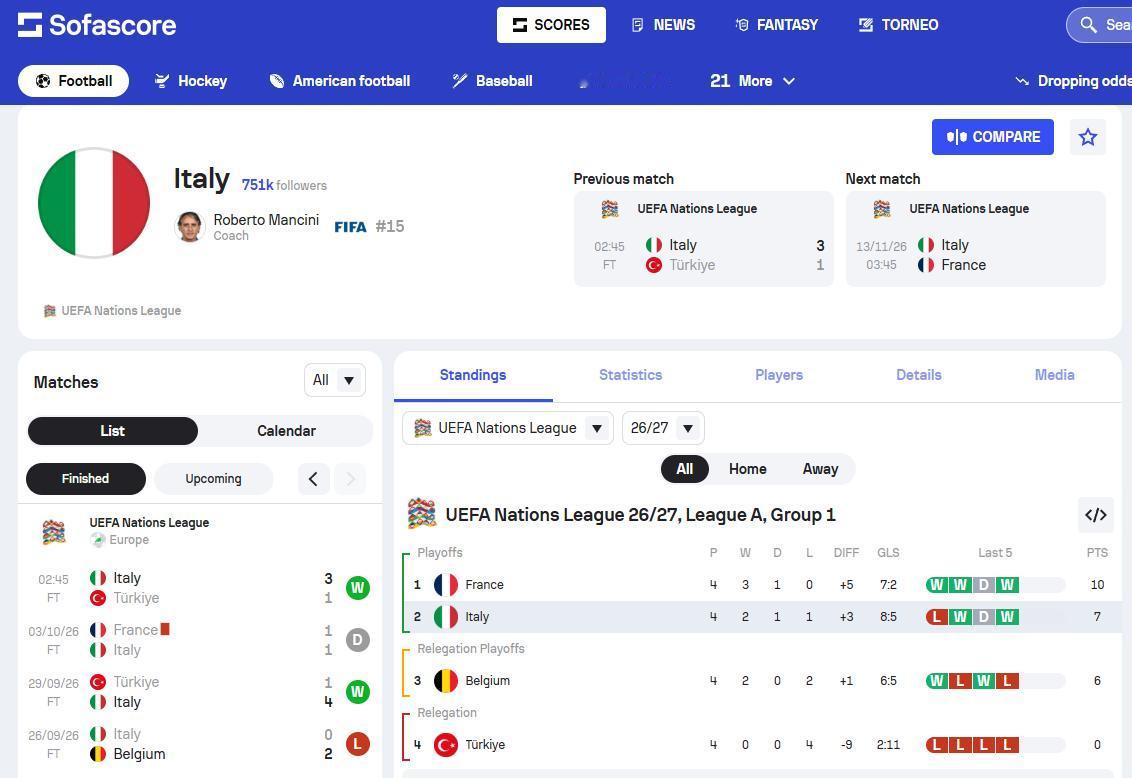Filter standings by Home
This screenshot has width=1132, height=778.
point(747,469)
